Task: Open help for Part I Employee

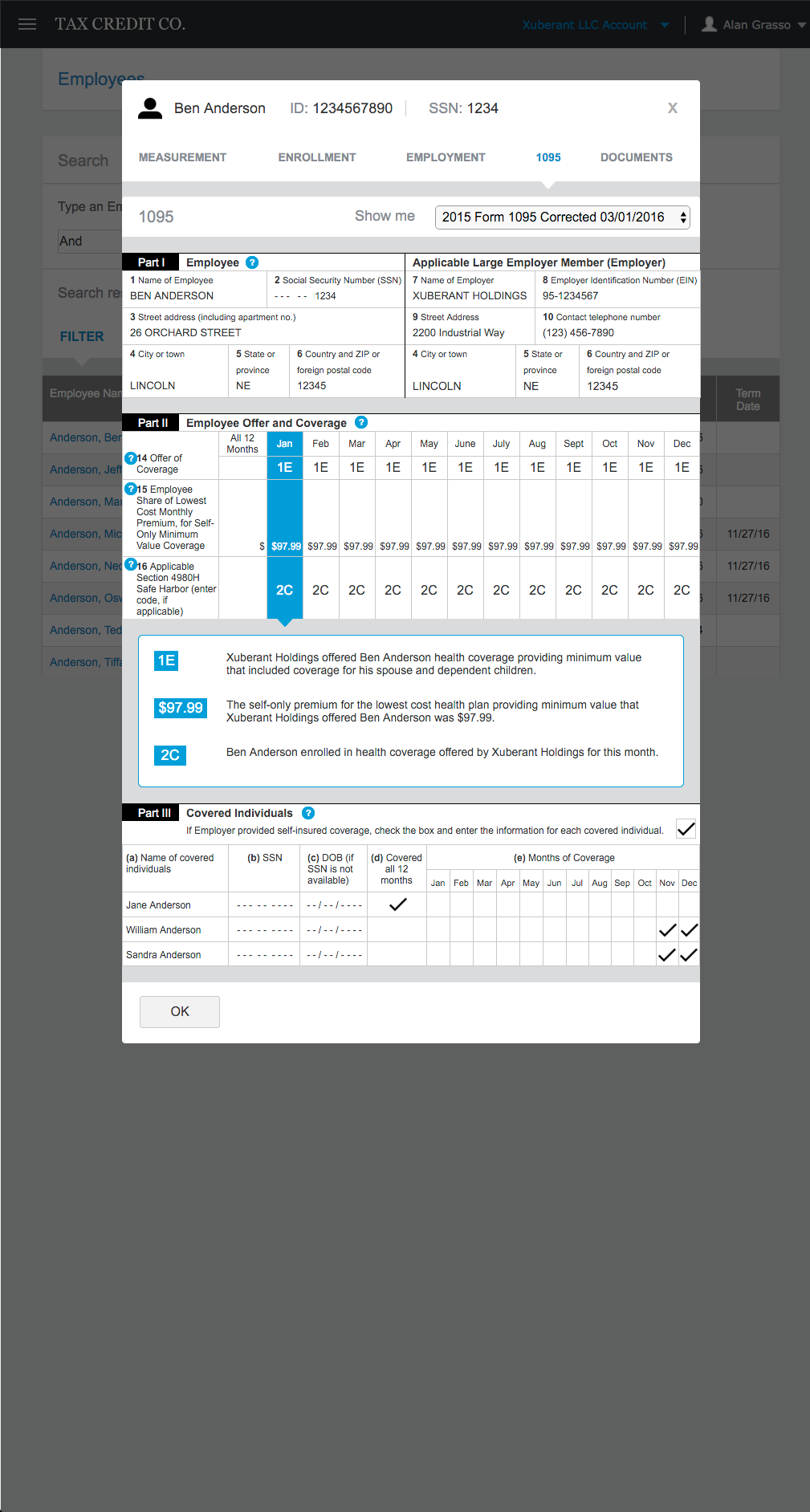Action: (x=252, y=262)
